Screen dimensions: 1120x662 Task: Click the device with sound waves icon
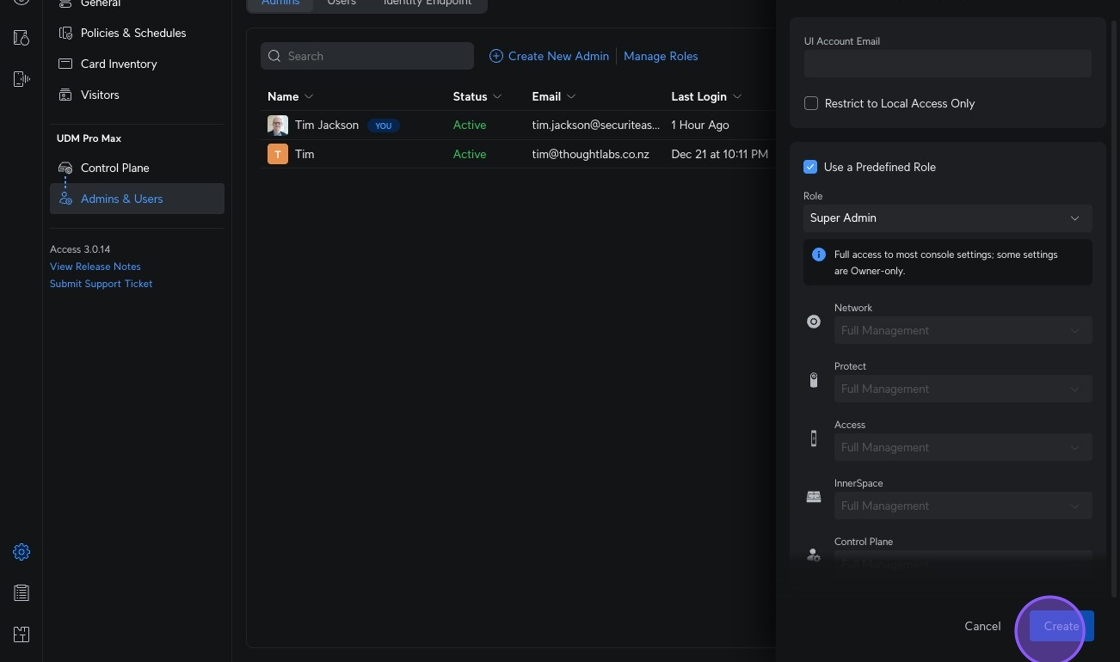point(21,79)
